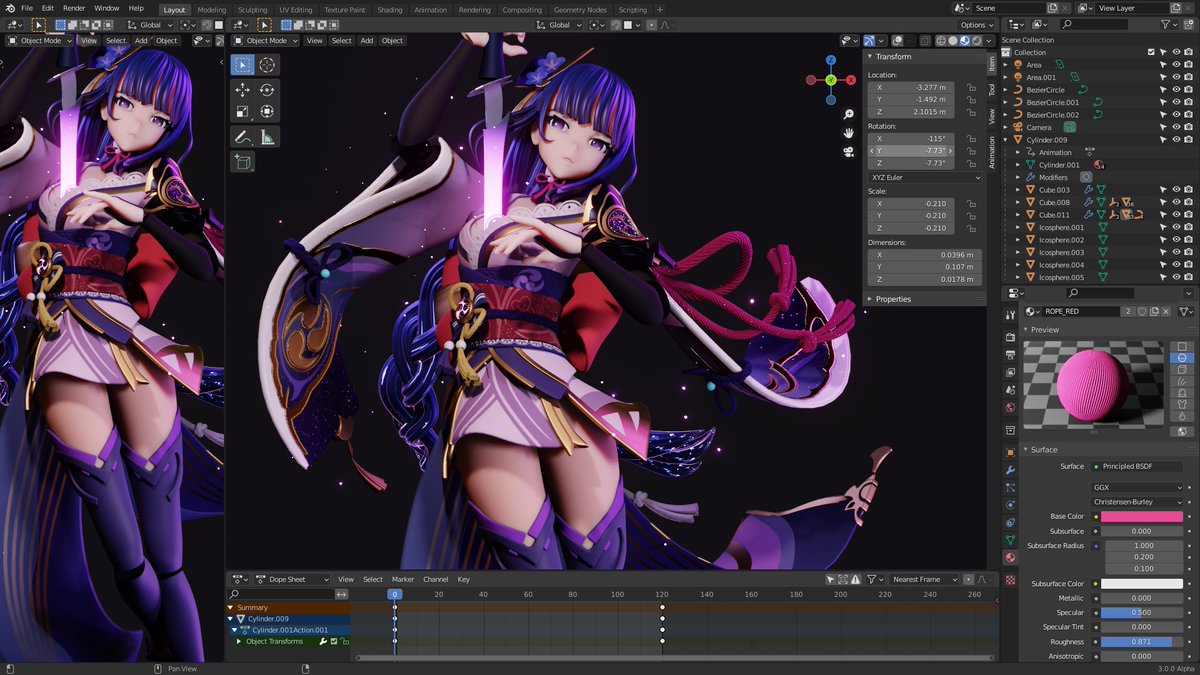The height and width of the screenshot is (675, 1200).
Task: Expand Cube.008 in outliner
Action: [x=1018, y=202]
